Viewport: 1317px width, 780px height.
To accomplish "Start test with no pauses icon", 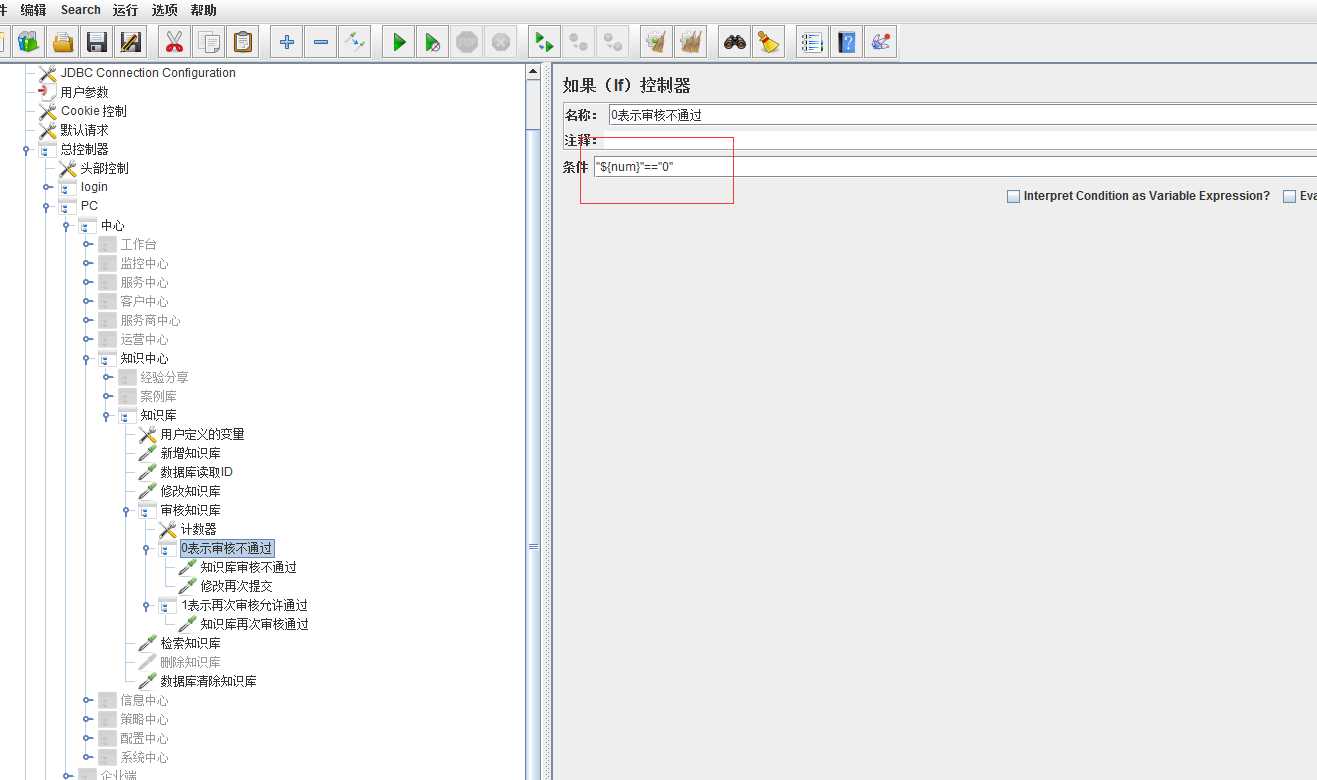I will tap(432, 42).
